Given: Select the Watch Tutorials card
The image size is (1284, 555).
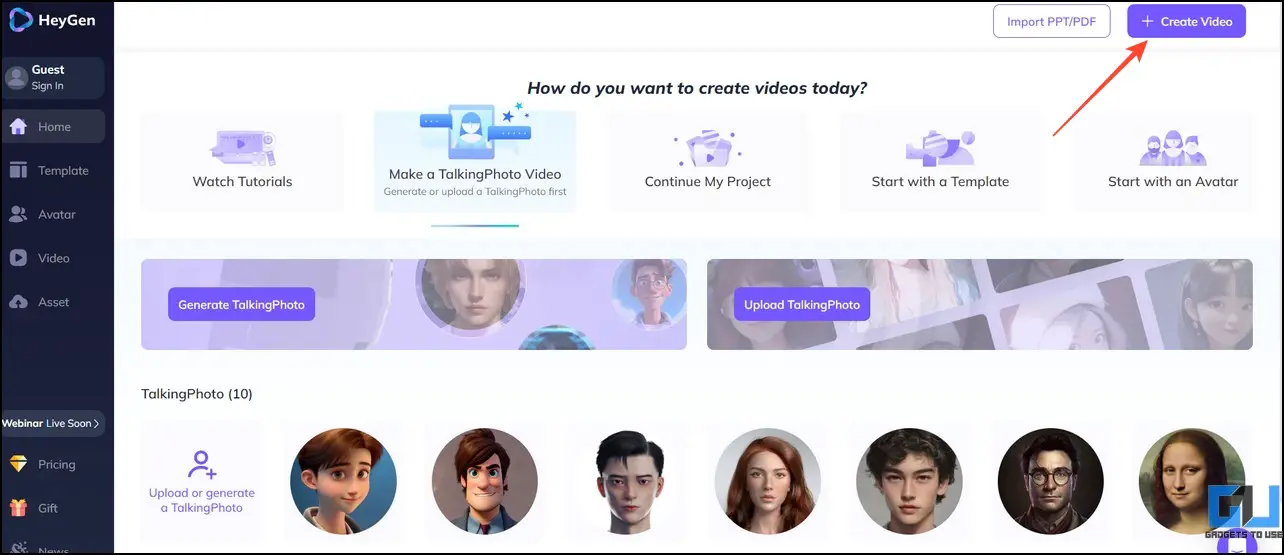Looking at the screenshot, I should (x=242, y=161).
